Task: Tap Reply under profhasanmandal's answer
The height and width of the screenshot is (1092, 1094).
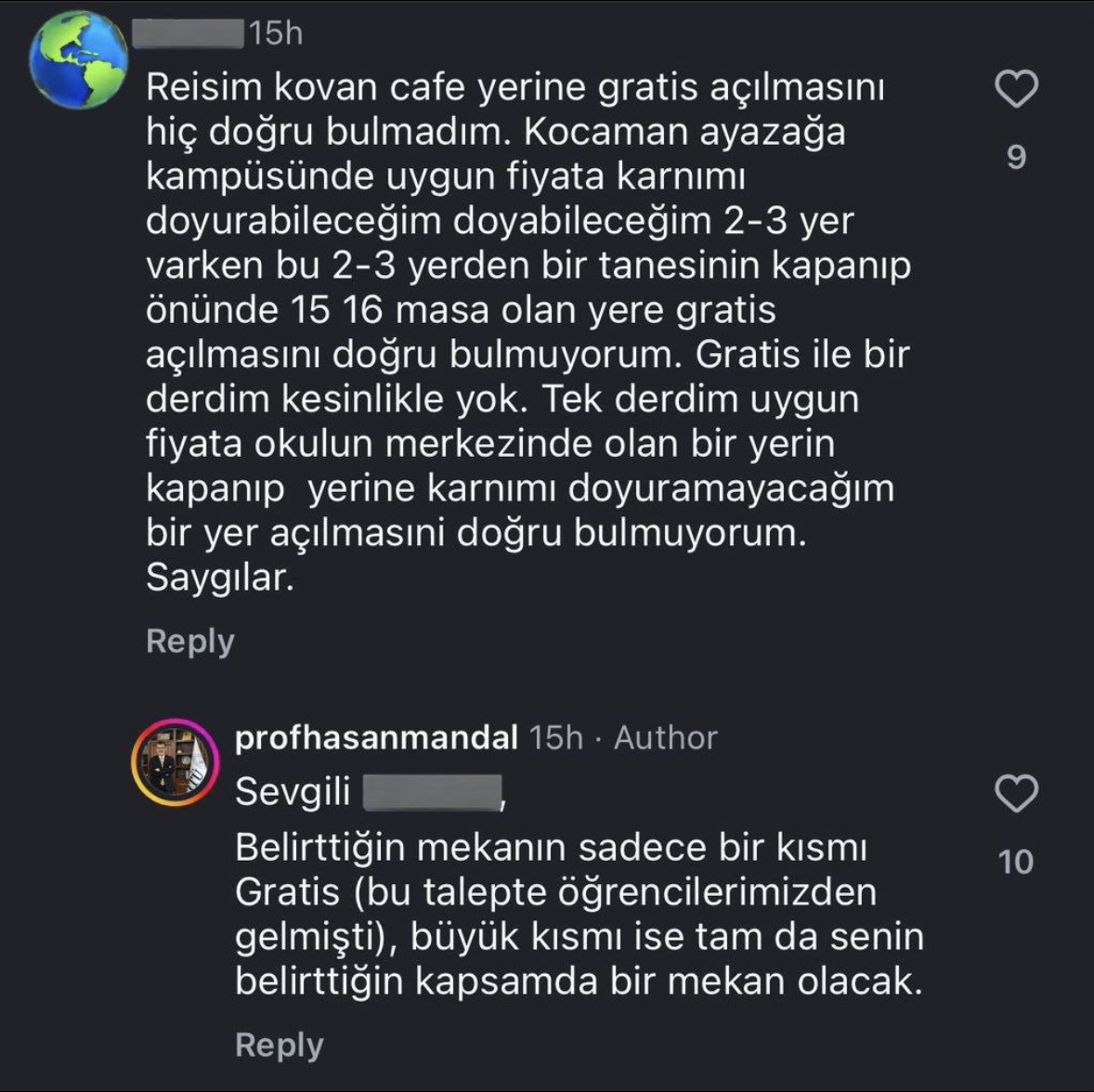Action: point(280,1044)
